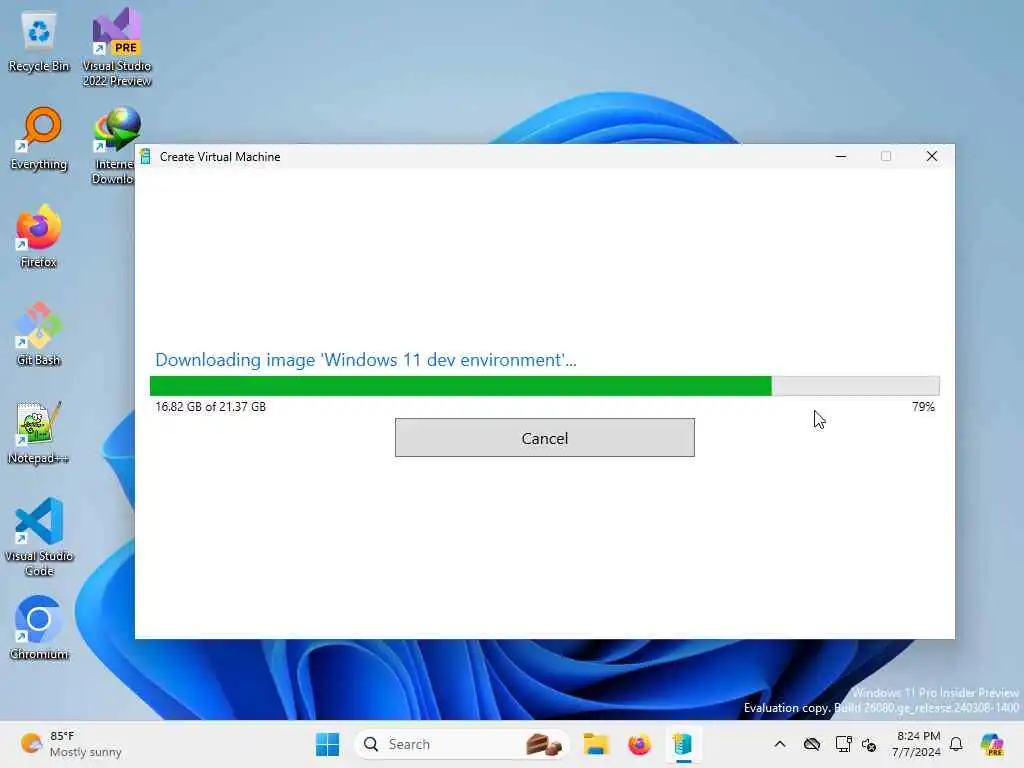
Task: Launch Visual Studio 2022 Preview shortcut
Action: pos(117,47)
